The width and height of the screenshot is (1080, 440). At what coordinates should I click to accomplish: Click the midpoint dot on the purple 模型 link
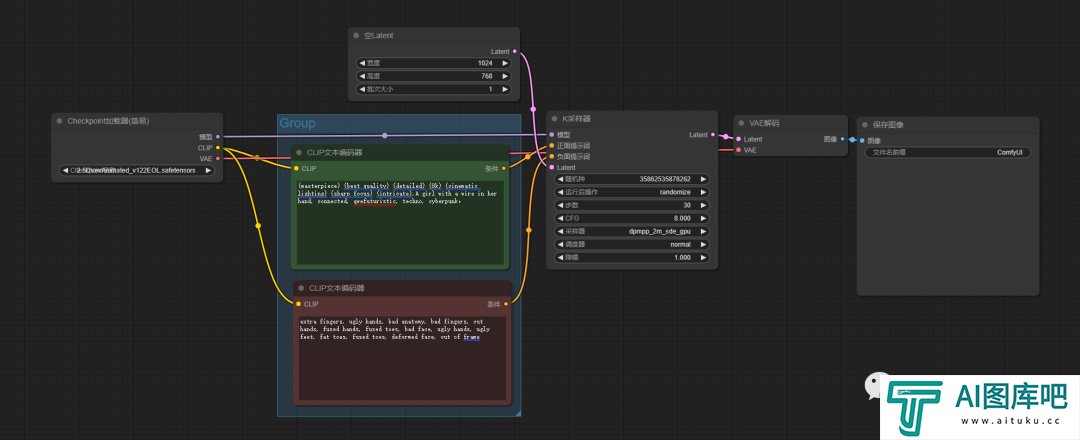pyautogui.click(x=384, y=136)
